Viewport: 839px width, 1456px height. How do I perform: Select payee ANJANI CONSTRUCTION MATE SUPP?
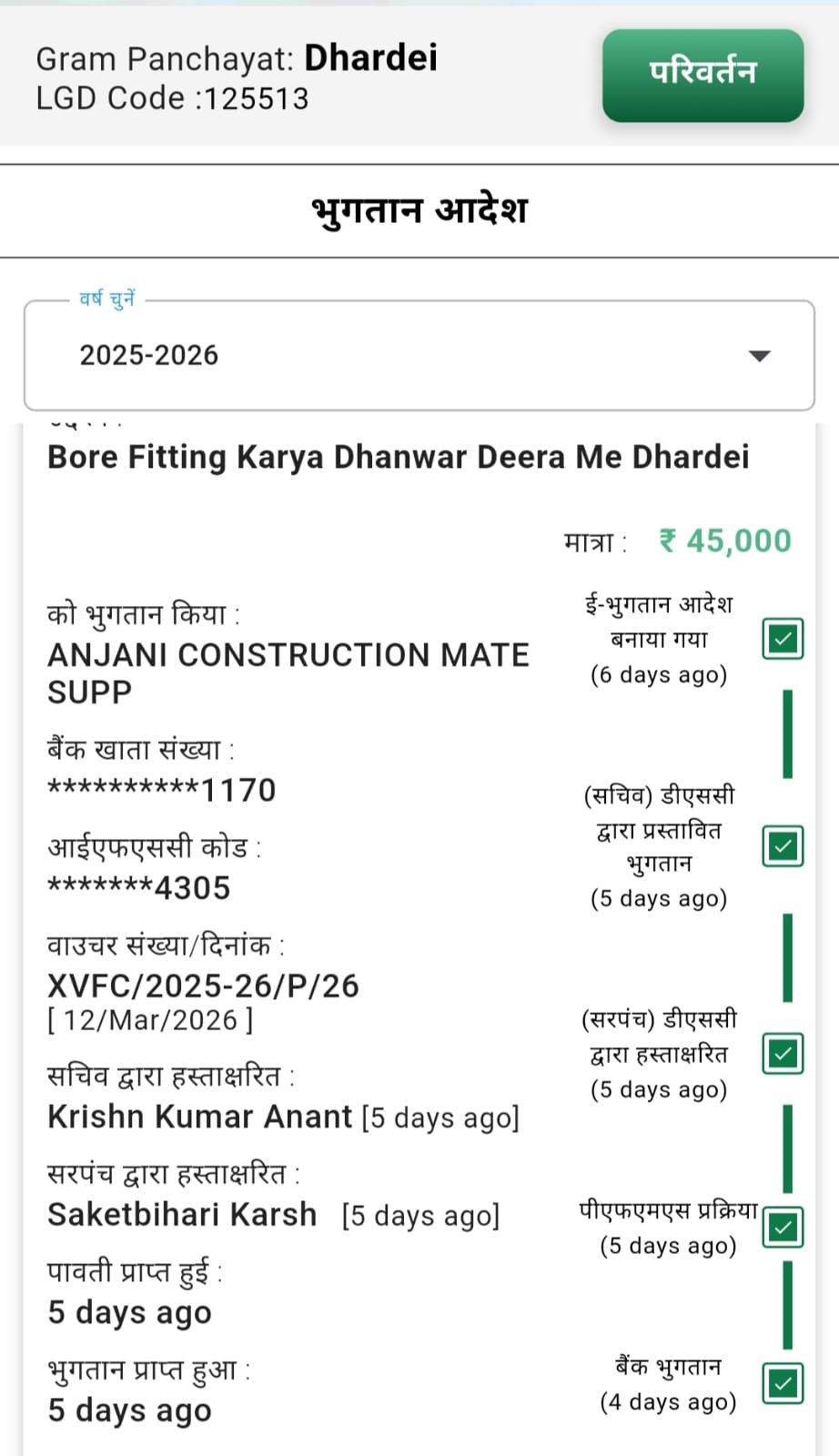point(288,672)
